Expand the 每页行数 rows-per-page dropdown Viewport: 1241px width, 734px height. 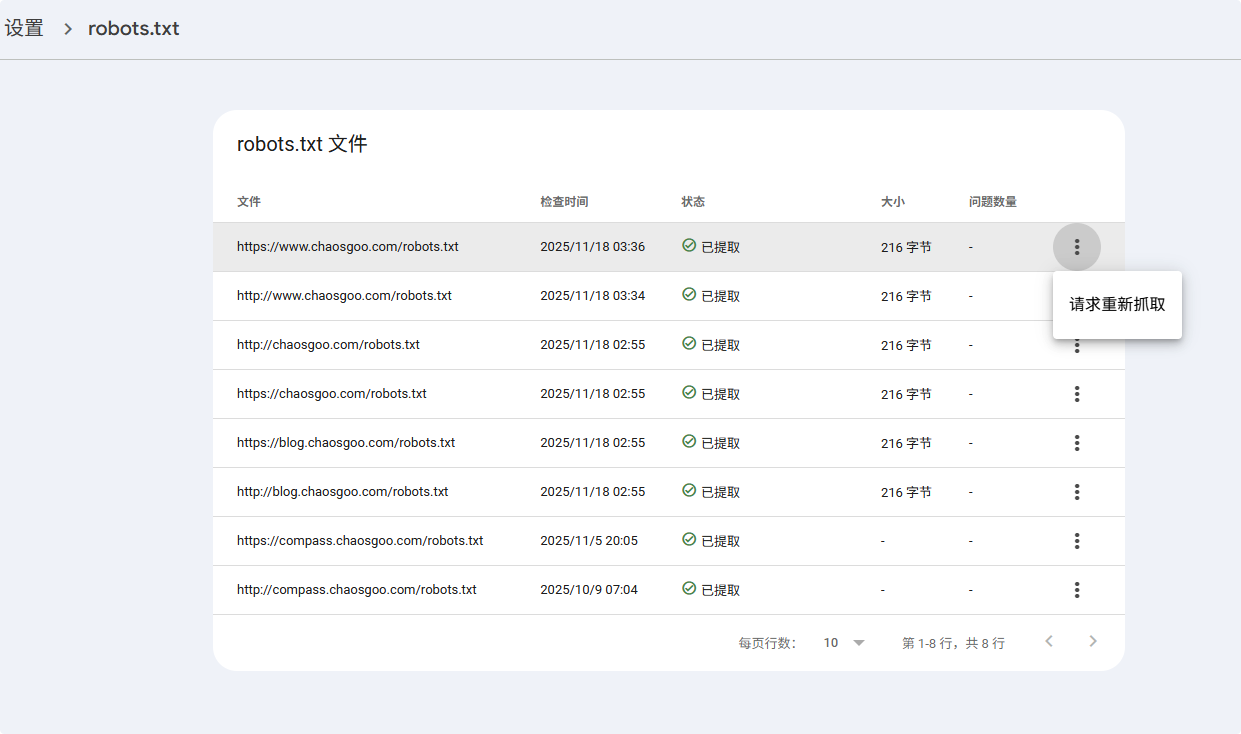point(844,643)
